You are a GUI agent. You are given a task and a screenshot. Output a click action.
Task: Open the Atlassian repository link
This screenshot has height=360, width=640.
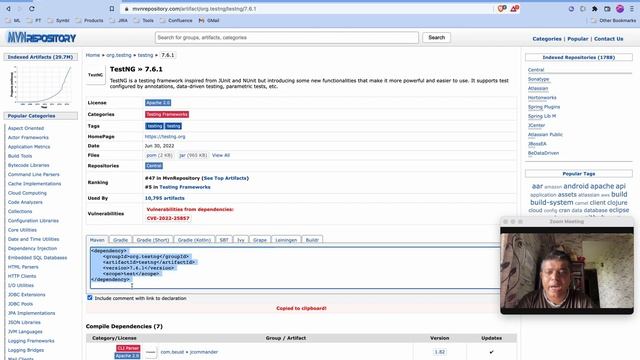[538, 89]
